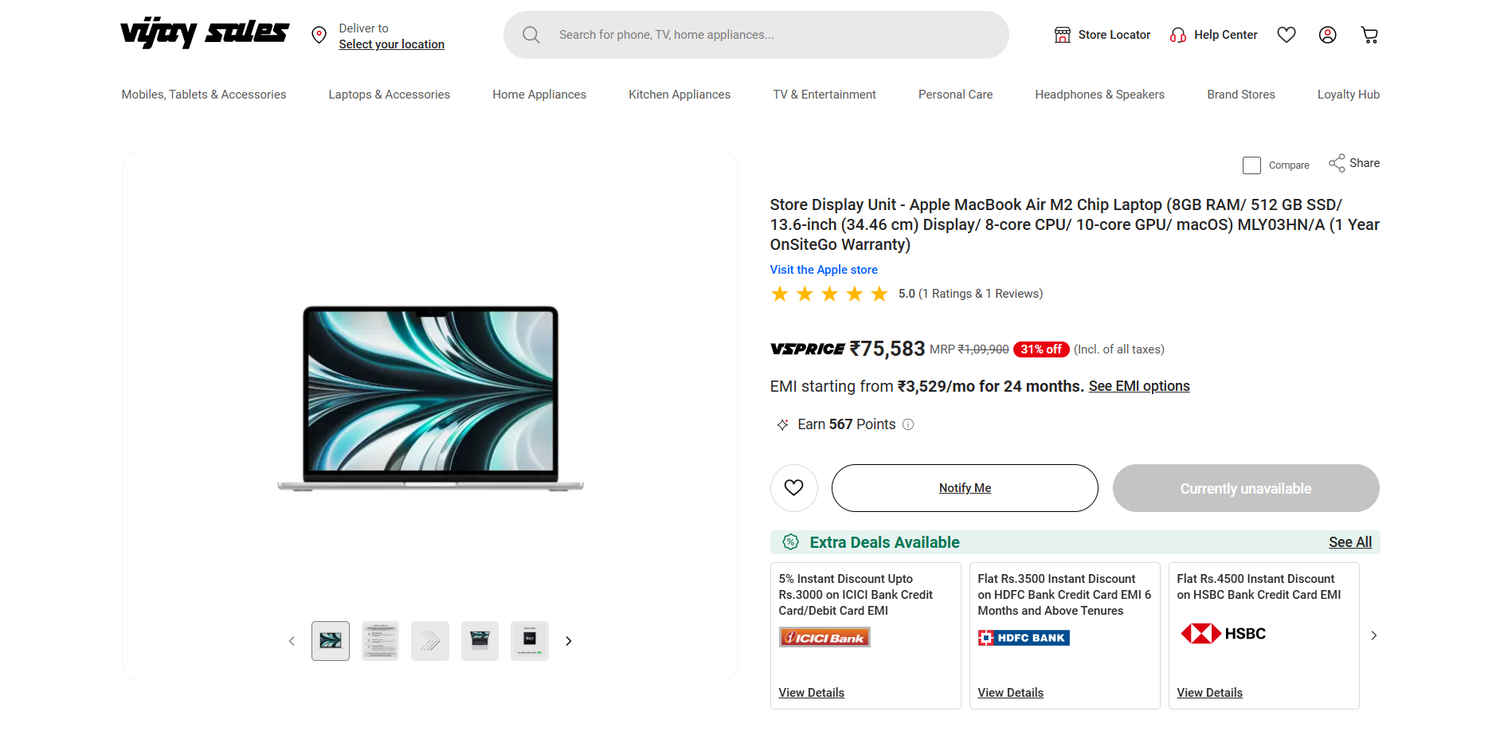
Task: Tick the Compare checkbox
Action: tap(1251, 165)
